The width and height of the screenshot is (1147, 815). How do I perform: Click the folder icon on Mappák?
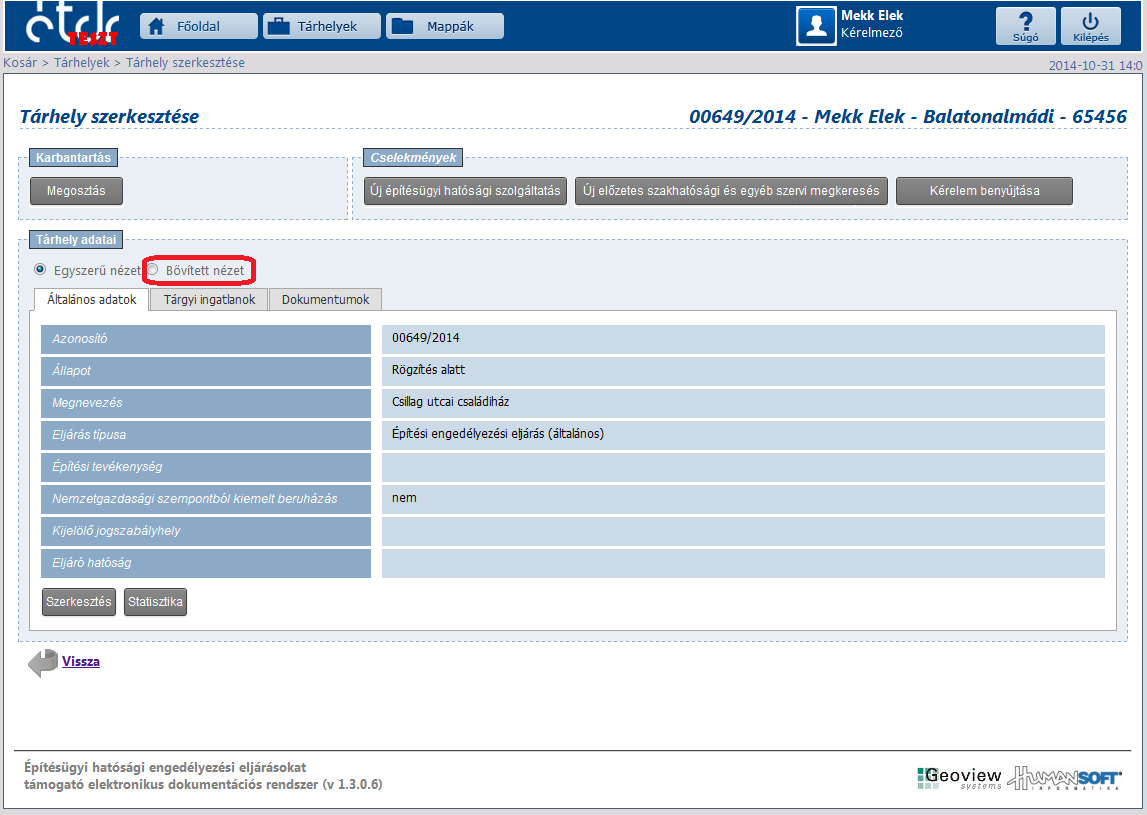tap(402, 26)
